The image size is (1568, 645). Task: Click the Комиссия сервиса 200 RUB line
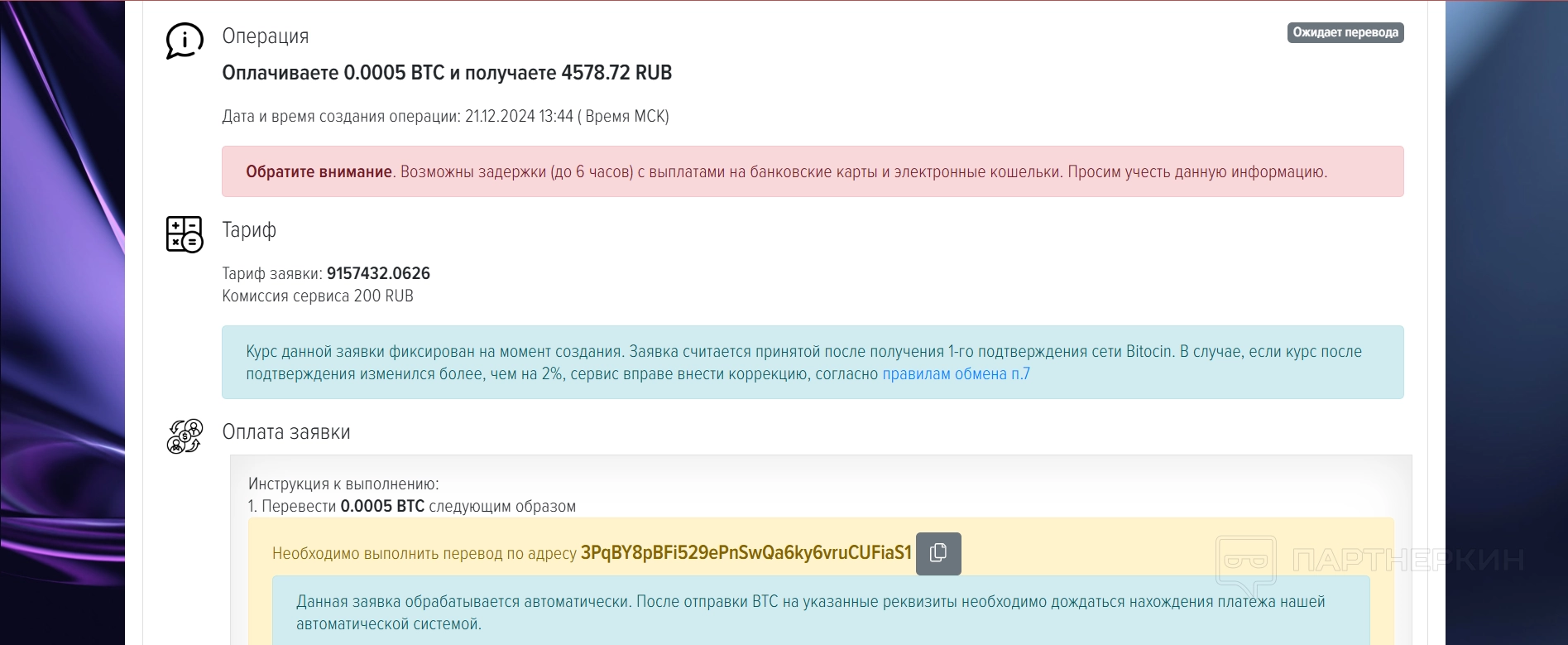tap(318, 296)
